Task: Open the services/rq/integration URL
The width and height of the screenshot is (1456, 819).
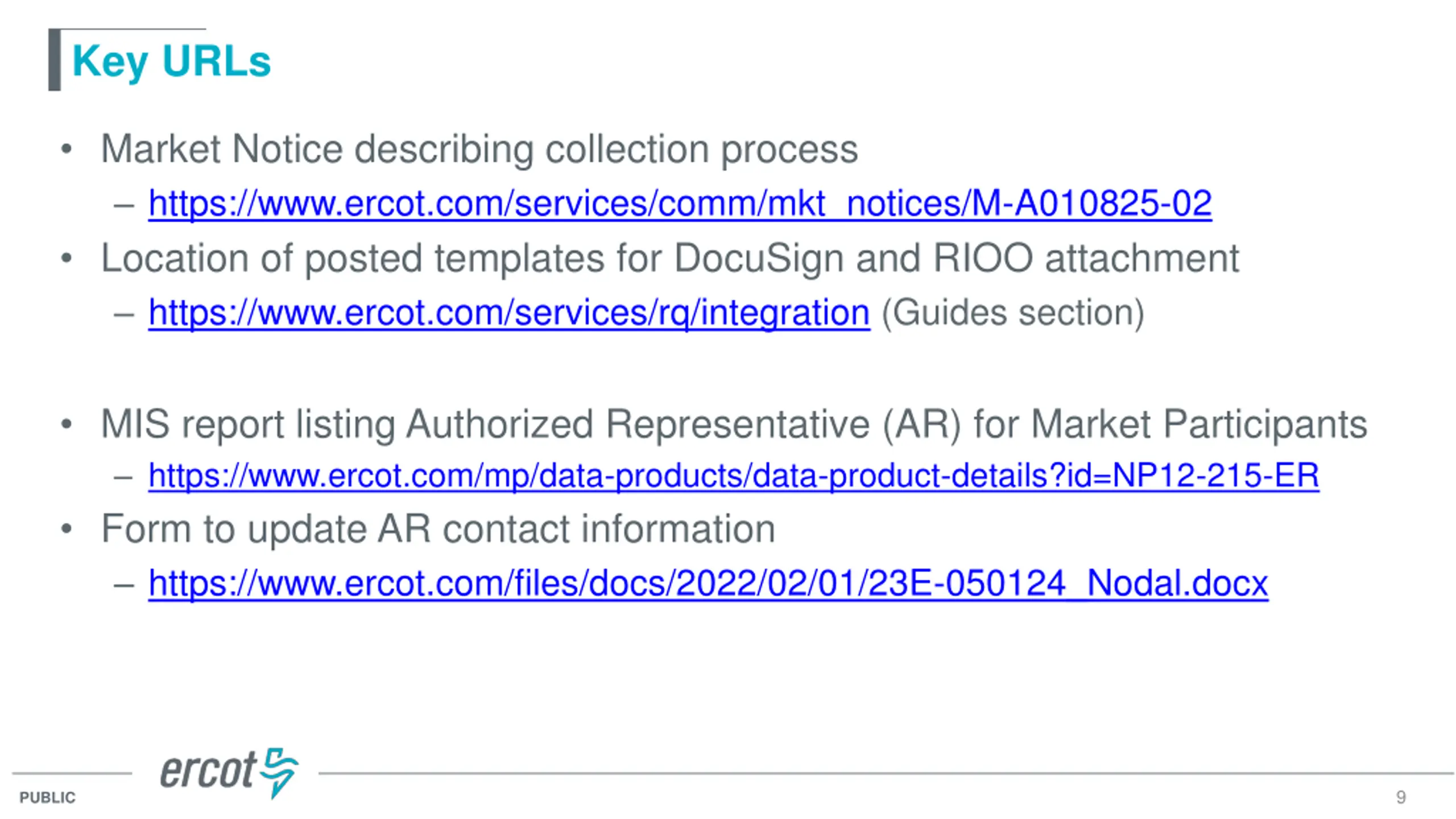Action: [509, 313]
